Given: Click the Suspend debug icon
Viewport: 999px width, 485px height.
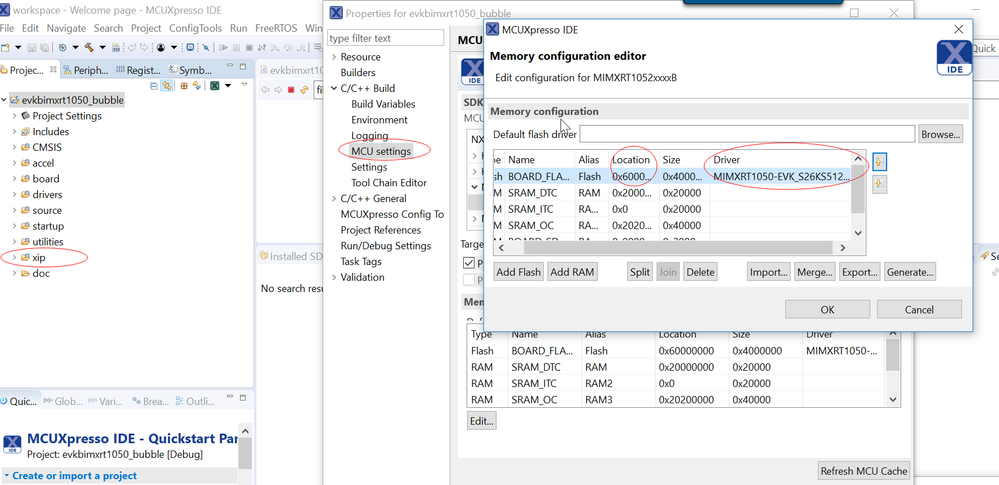Looking at the screenshot, I should click(236, 47).
